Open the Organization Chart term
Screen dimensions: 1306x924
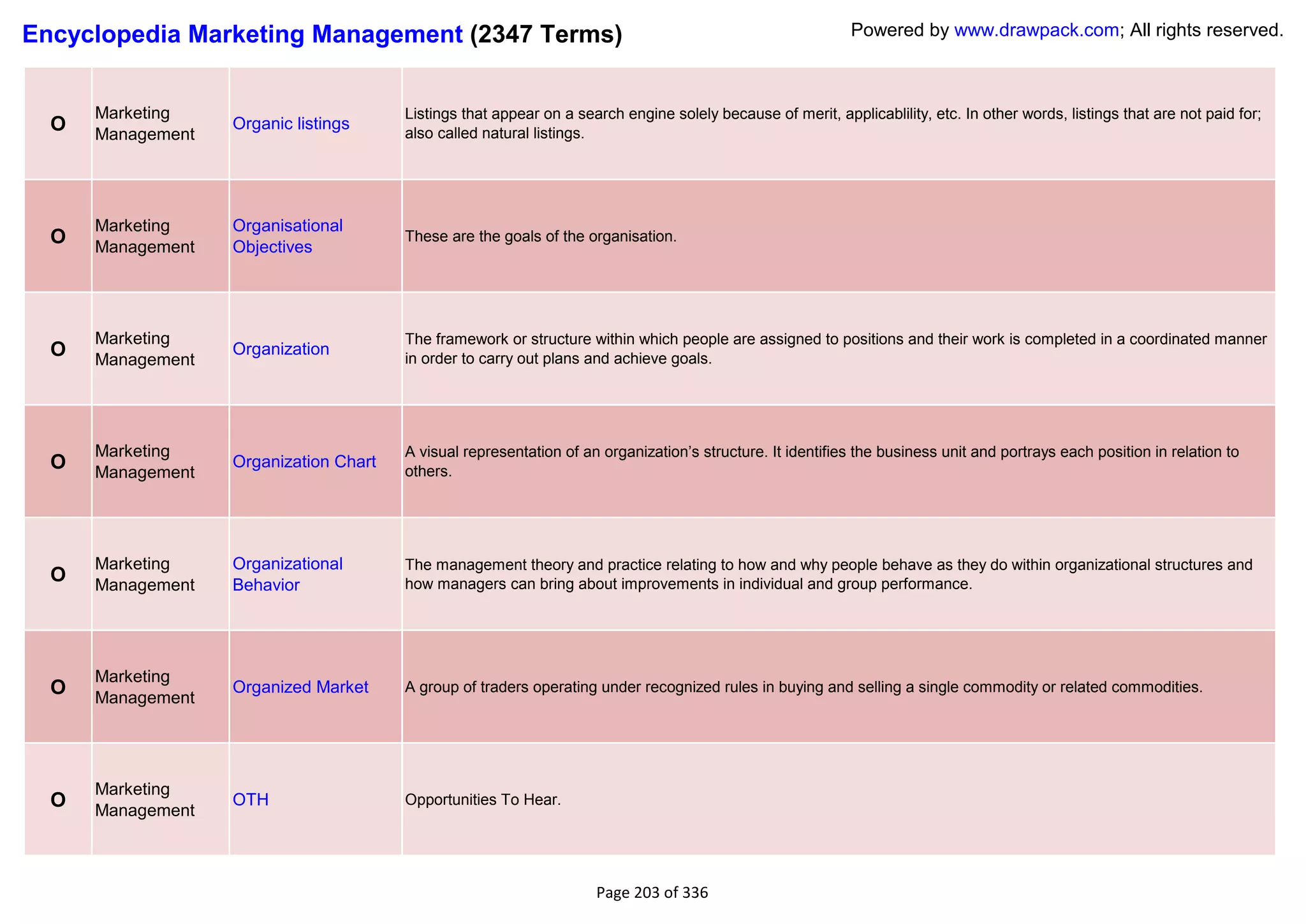pos(304,462)
